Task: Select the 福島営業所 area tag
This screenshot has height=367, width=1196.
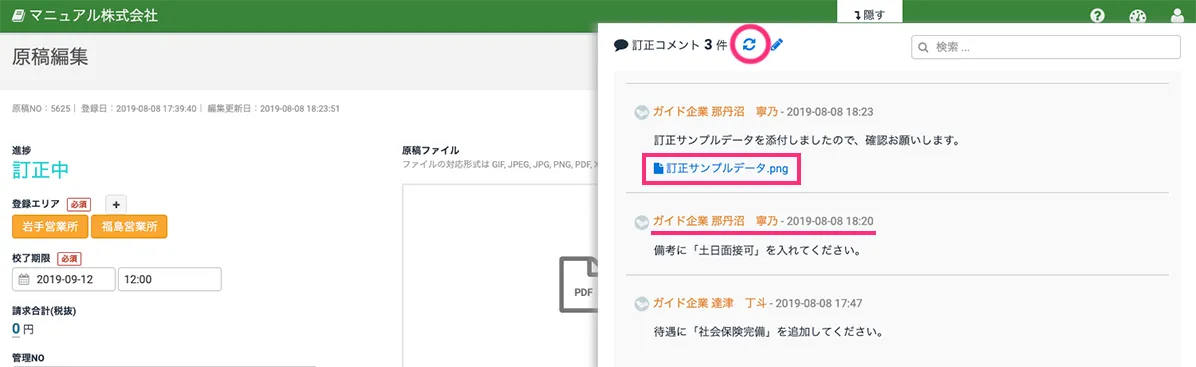Action: [129, 227]
